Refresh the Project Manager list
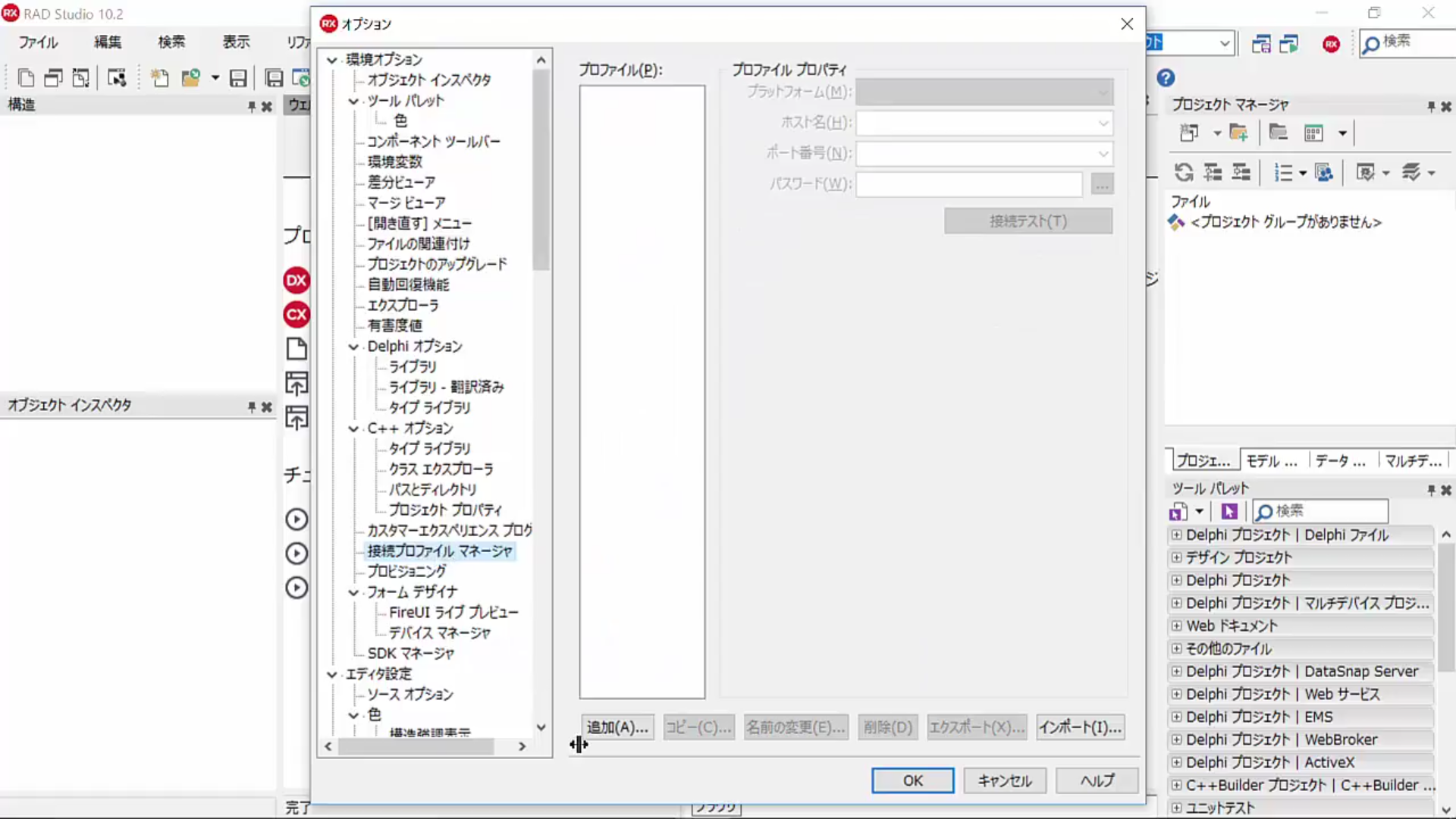The image size is (1456, 819). pos(1184,173)
